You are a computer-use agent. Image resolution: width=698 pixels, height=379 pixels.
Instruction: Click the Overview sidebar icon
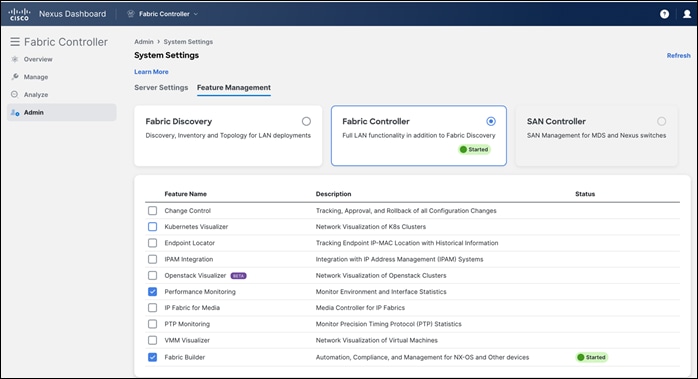[15, 59]
